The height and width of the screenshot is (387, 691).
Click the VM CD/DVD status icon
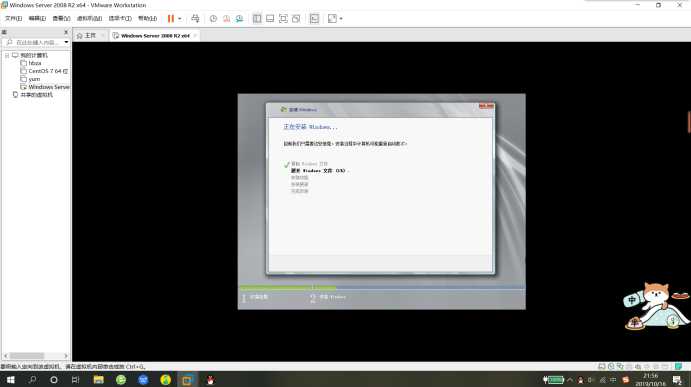pos(611,366)
